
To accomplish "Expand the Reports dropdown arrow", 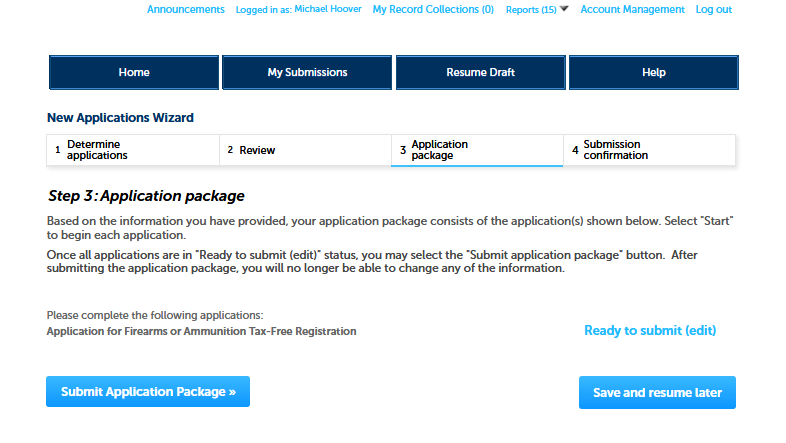I will click(563, 9).
